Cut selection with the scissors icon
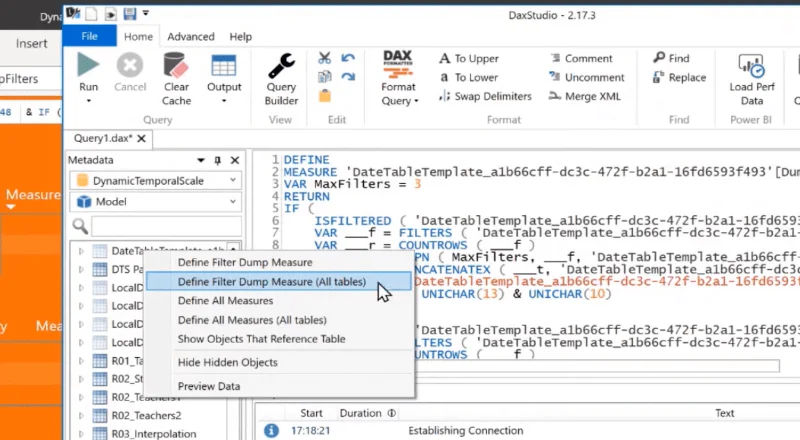Screen dimensions: 800x440 324,58
